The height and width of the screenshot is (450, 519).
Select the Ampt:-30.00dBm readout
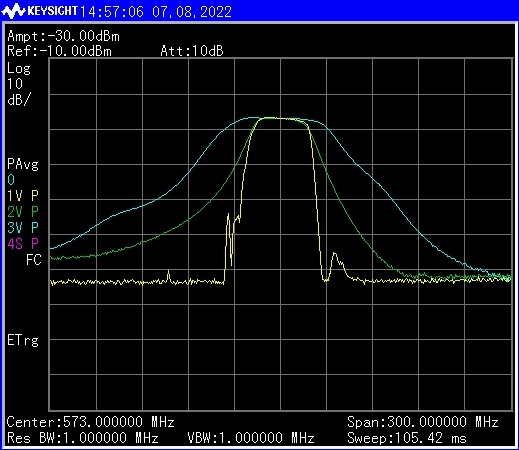[x=63, y=36]
